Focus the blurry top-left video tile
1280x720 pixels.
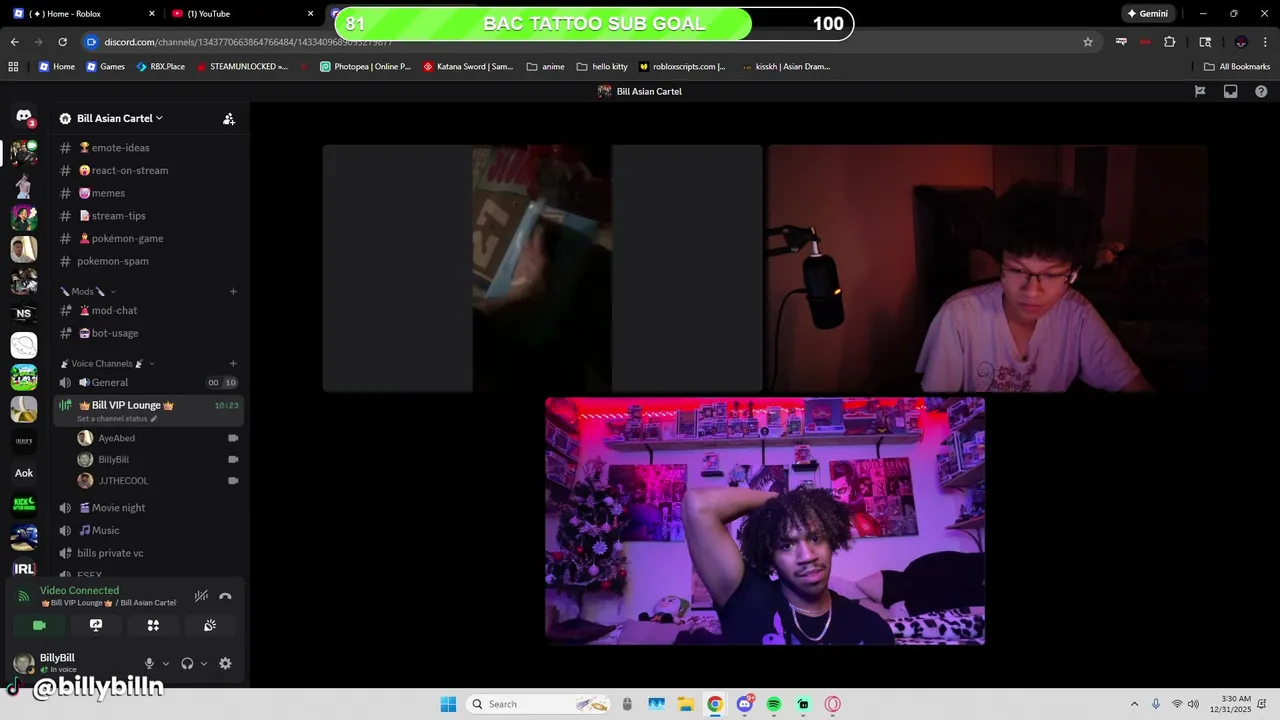coord(542,268)
